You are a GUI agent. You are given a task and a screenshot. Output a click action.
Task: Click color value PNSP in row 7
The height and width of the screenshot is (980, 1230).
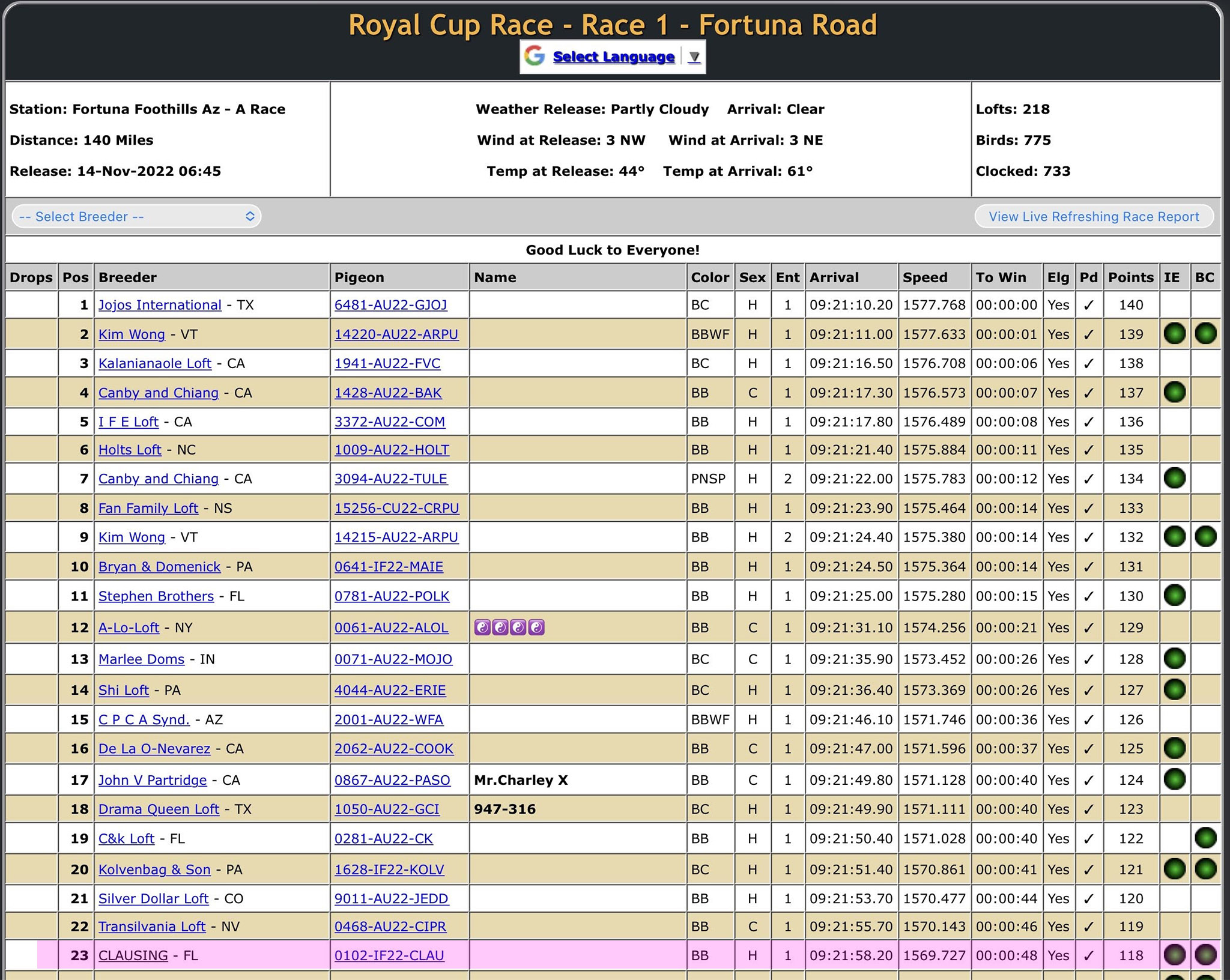point(708,479)
